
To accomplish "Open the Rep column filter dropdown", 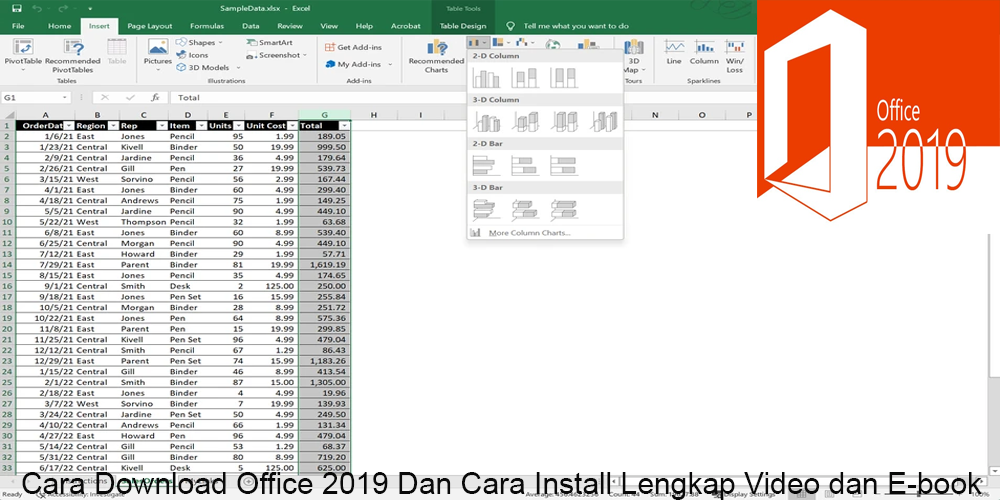I will point(162,126).
